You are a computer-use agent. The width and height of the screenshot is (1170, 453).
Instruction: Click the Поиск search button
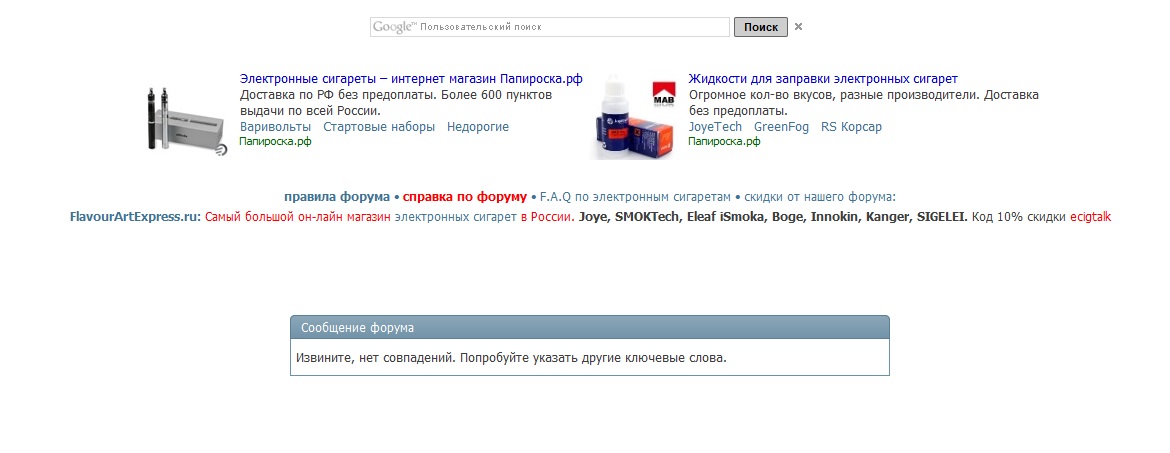click(x=760, y=27)
